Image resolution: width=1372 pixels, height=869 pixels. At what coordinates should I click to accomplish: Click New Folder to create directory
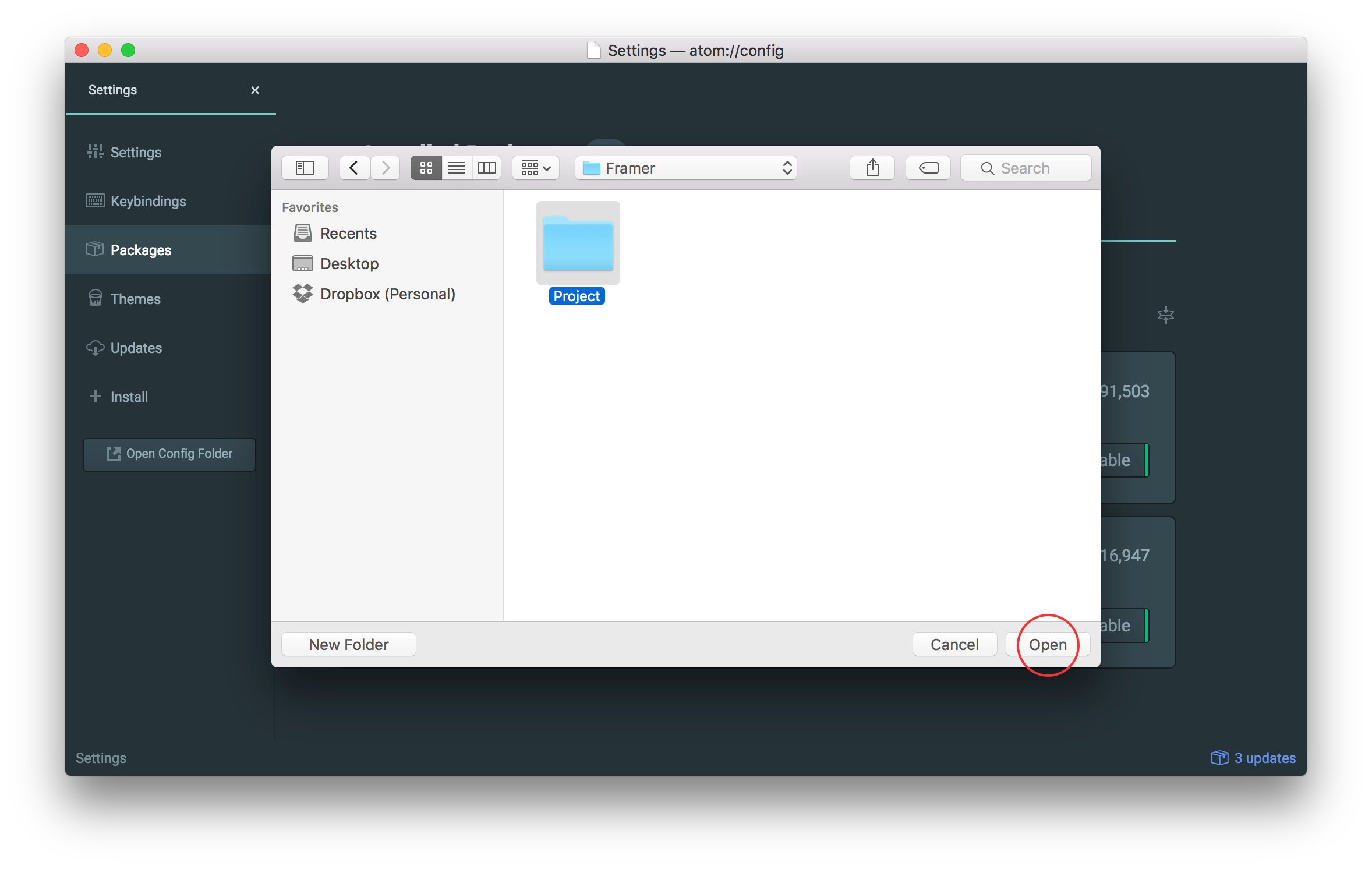348,644
